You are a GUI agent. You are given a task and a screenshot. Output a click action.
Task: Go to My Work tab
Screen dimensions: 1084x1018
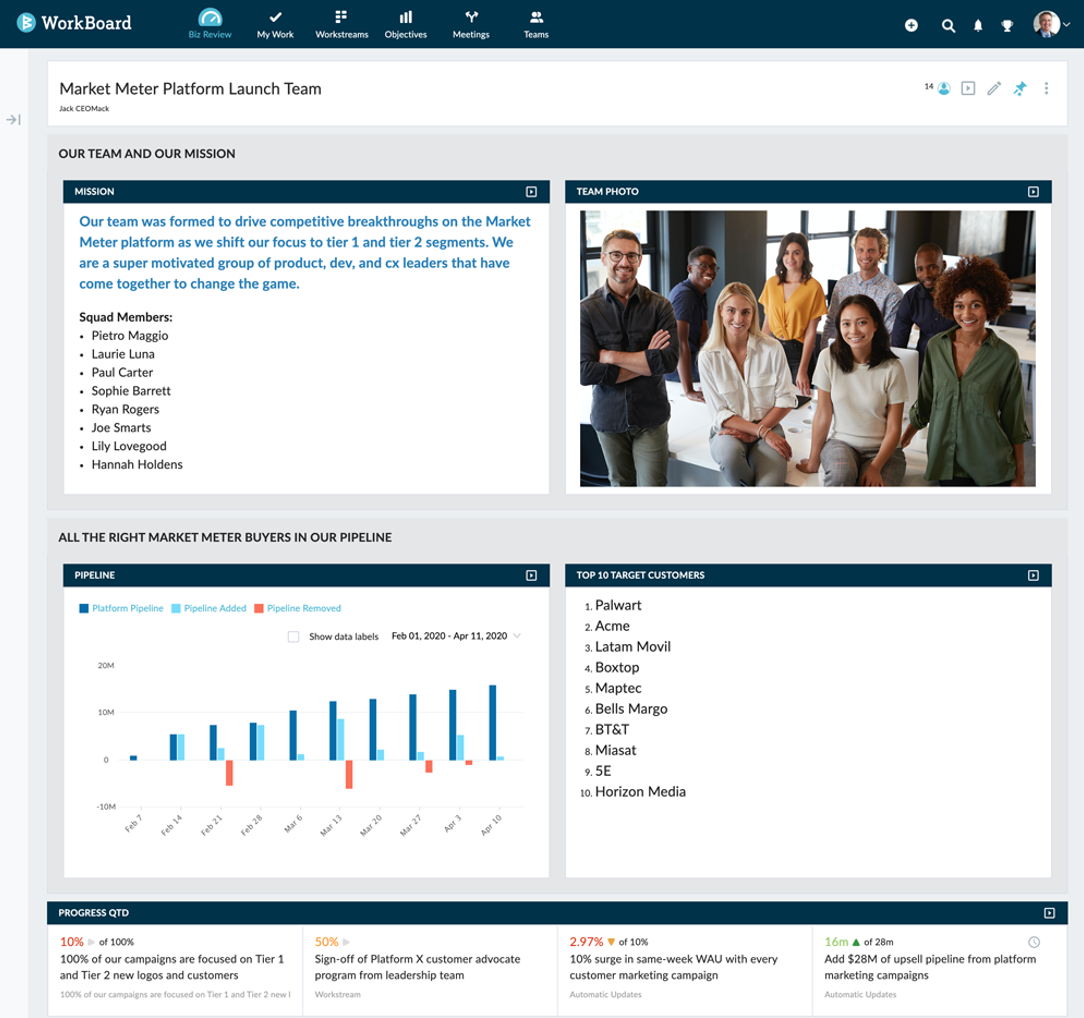(x=275, y=24)
